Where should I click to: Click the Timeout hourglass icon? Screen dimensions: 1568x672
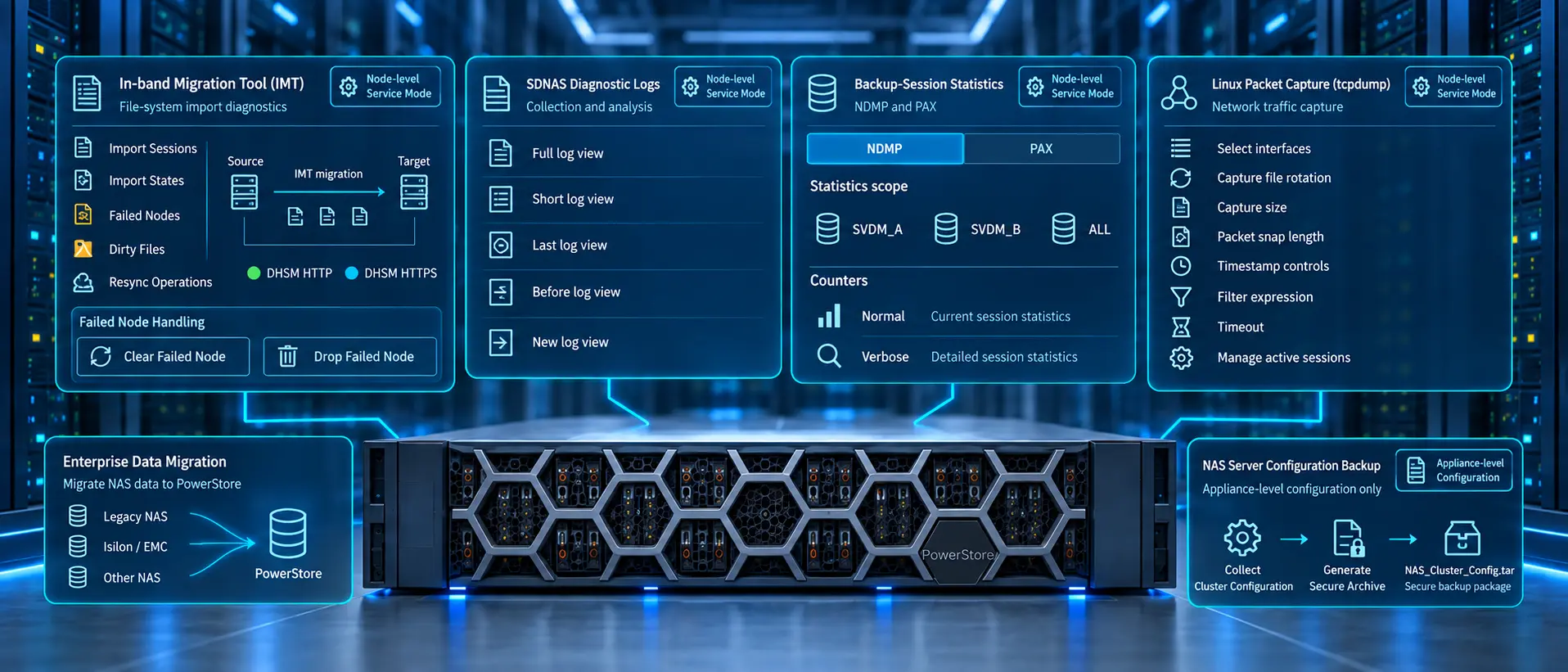click(x=1180, y=327)
